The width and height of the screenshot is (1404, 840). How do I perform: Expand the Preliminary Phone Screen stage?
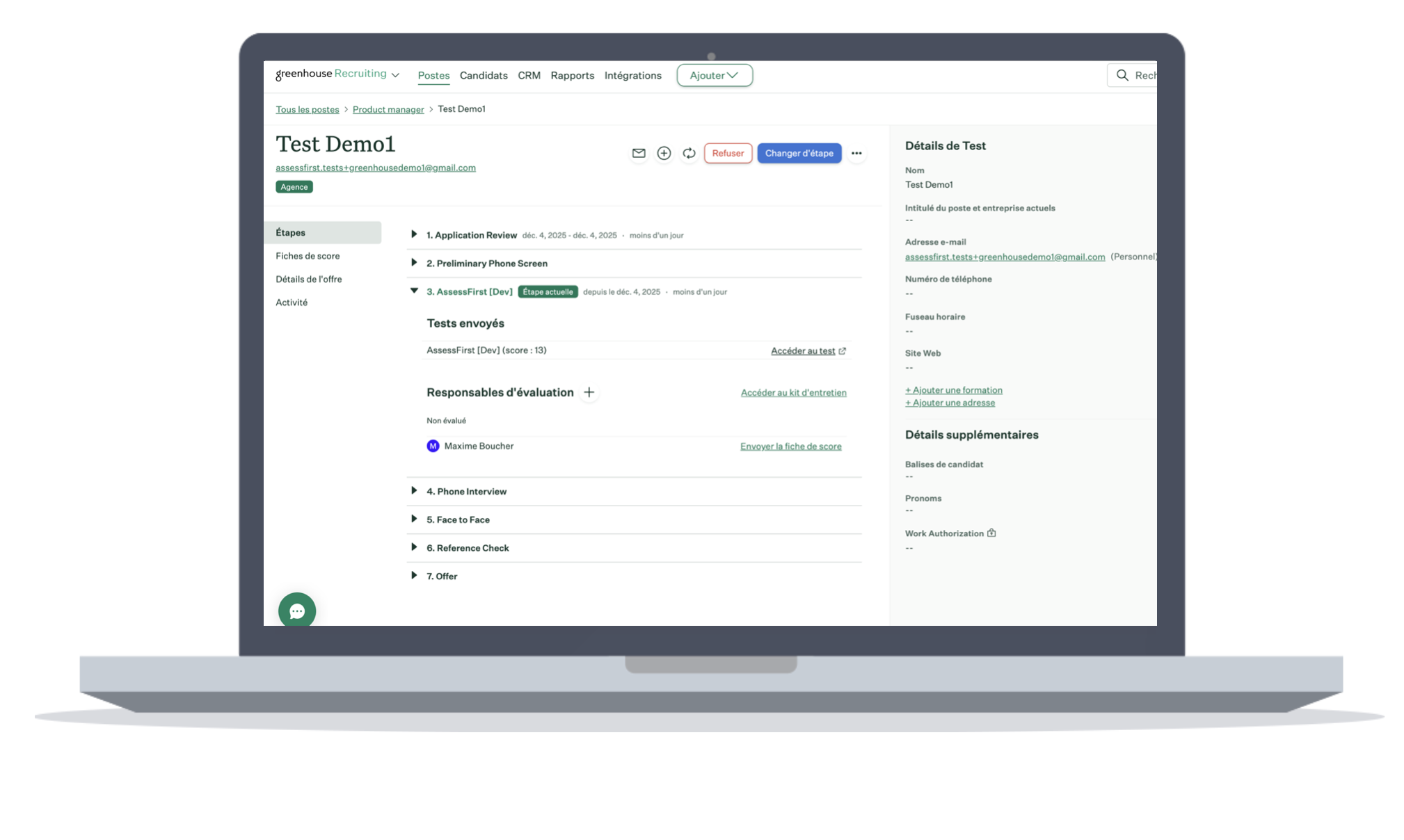(x=414, y=263)
